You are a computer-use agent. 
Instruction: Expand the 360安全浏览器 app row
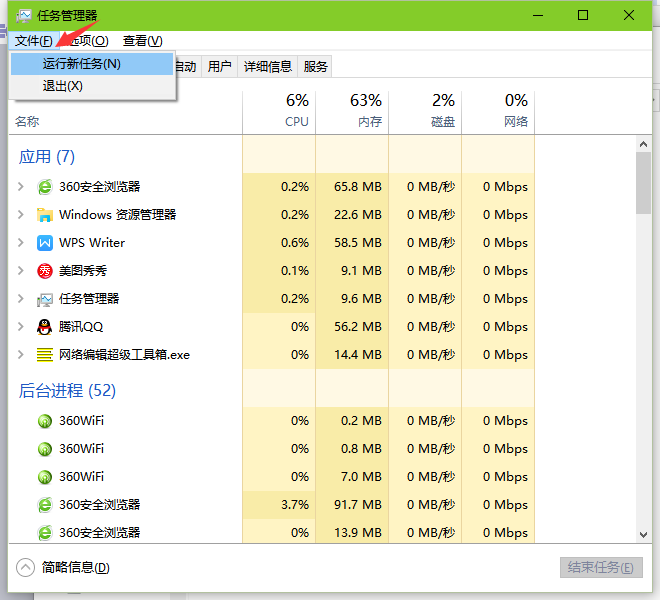tap(20, 187)
